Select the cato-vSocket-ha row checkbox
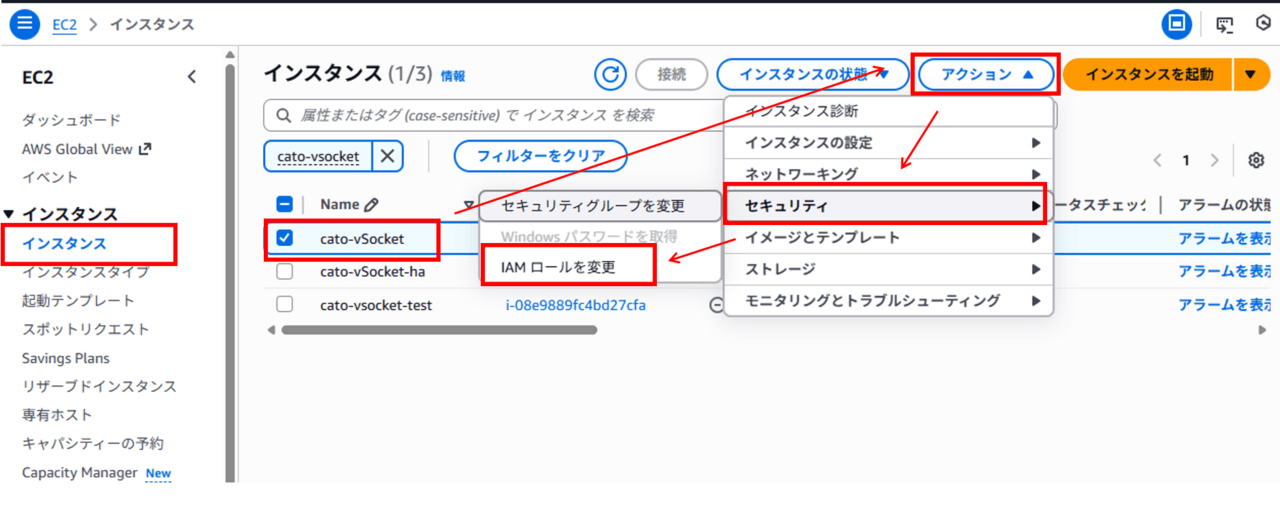 coord(285,271)
